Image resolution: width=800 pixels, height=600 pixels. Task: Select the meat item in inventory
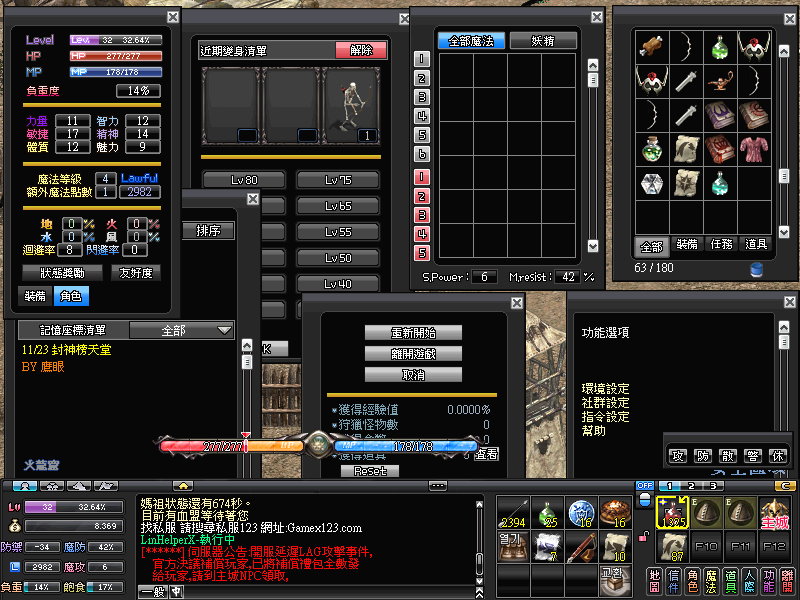[652, 47]
